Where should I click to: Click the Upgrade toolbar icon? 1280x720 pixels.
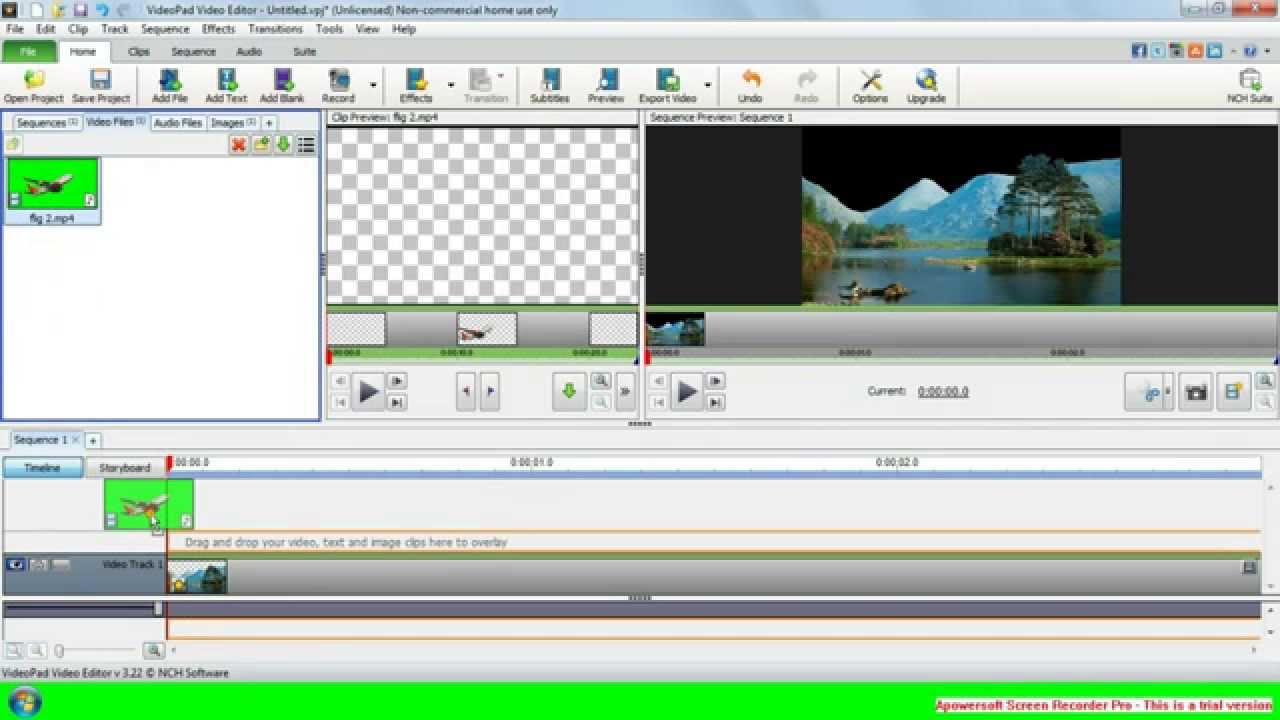[926, 87]
